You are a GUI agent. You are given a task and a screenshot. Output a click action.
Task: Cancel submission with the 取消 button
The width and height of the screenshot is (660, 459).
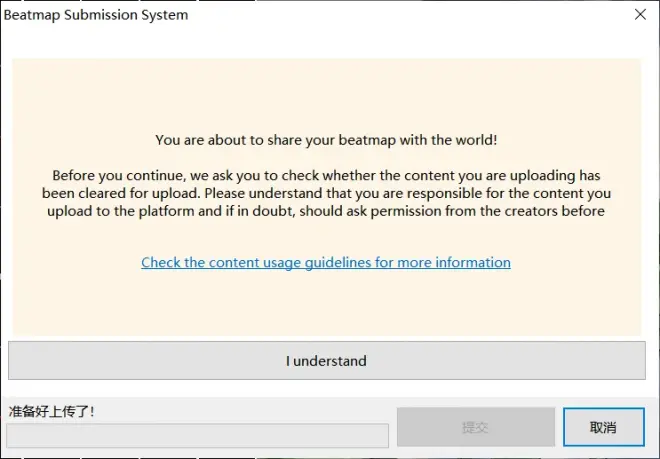604,427
